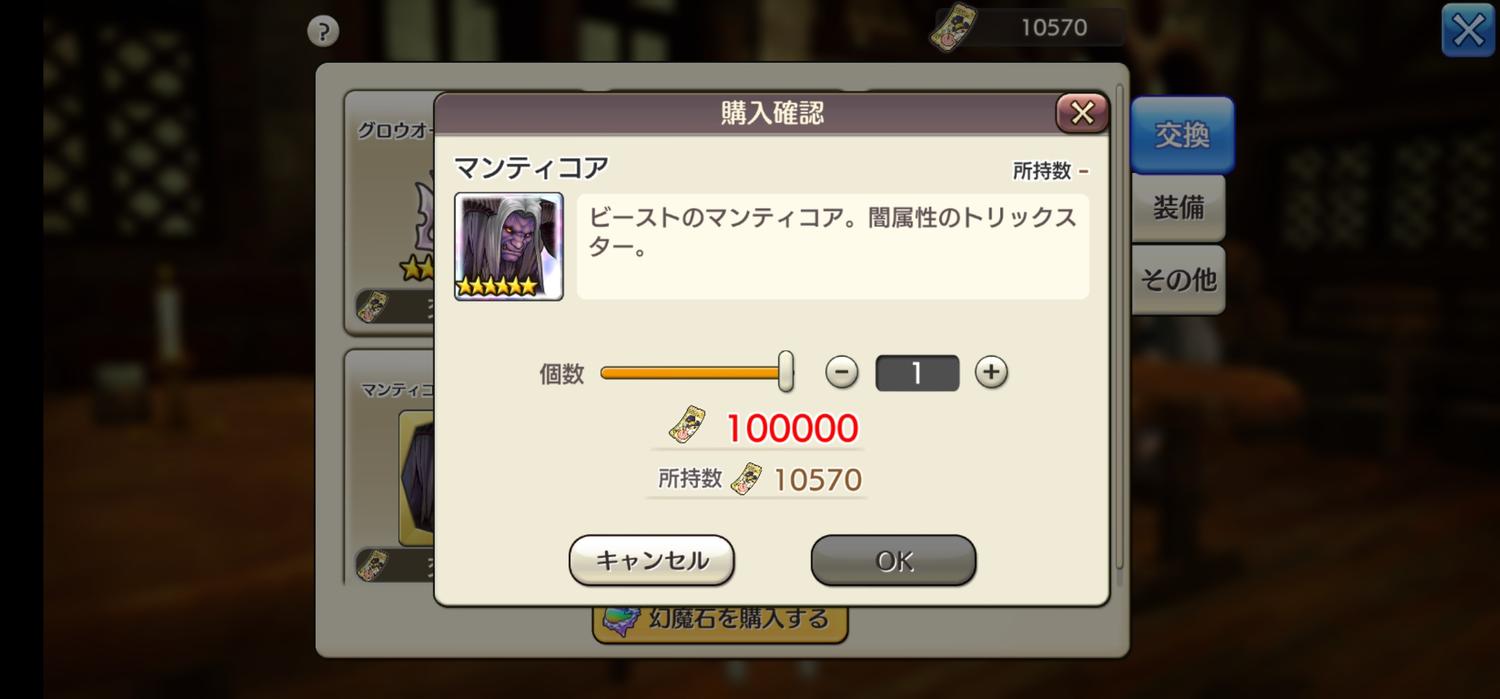Confirm purchase with the OK button

893,560
